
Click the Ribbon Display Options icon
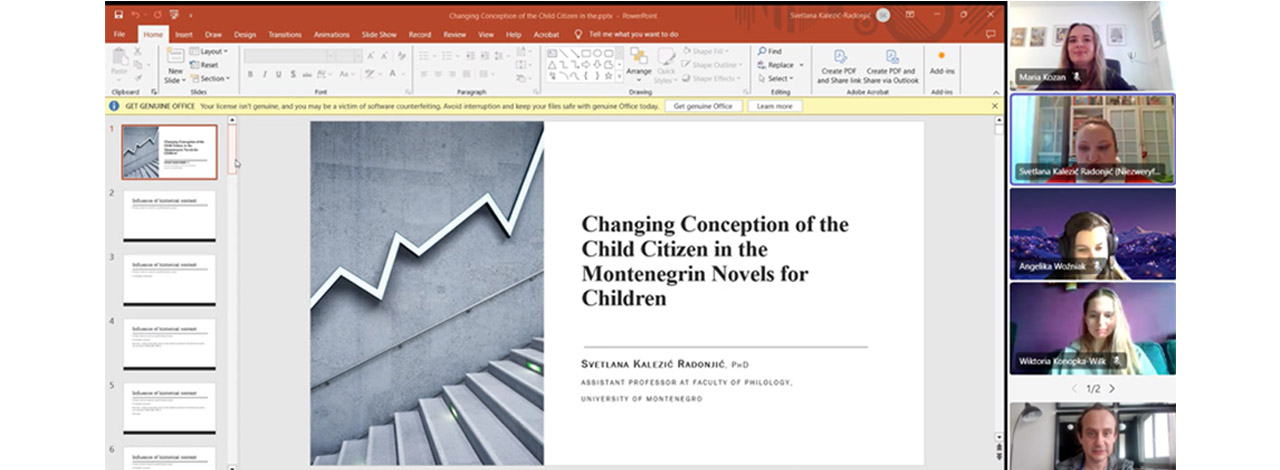point(910,15)
